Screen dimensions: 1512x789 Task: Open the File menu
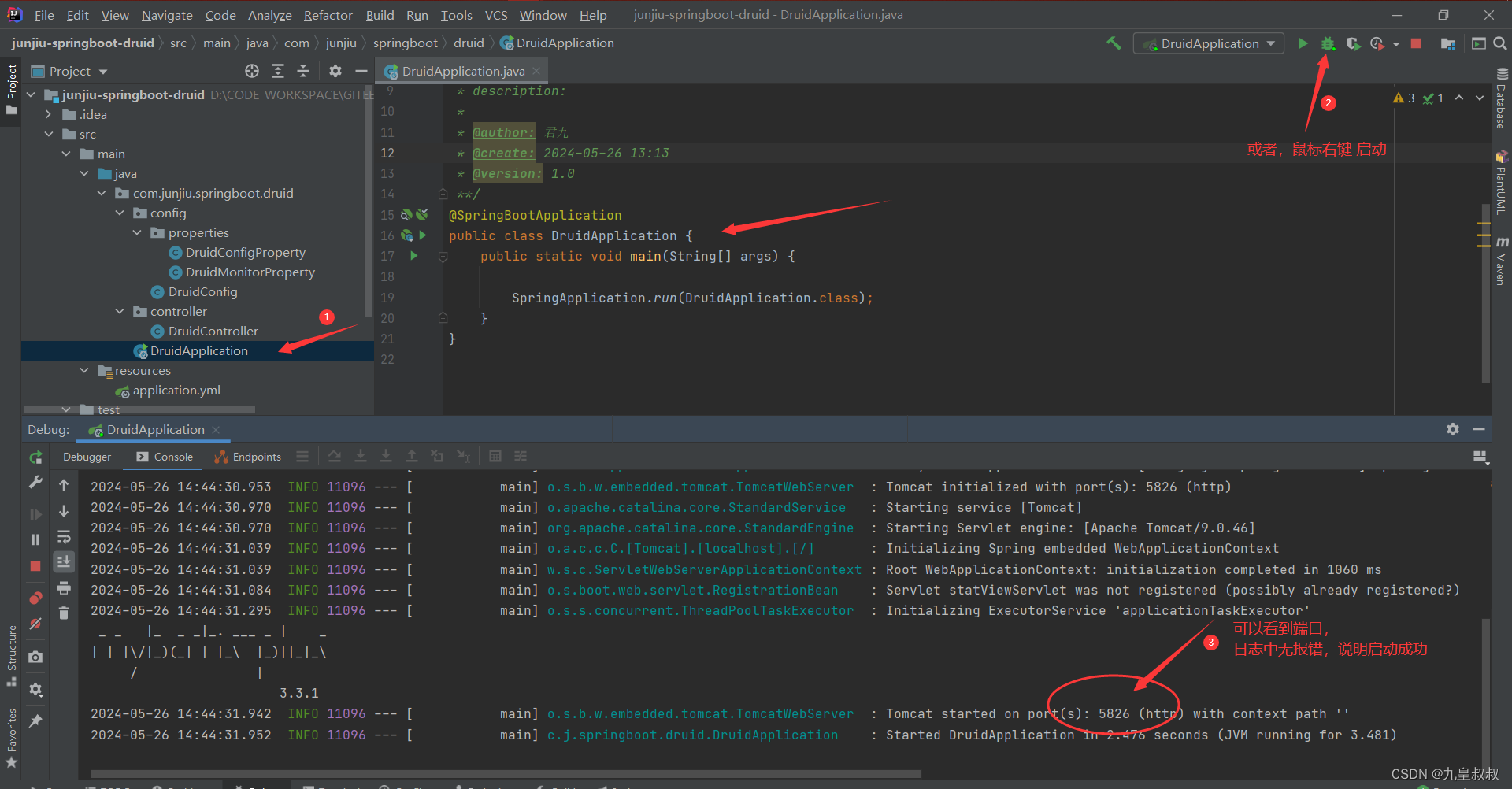44,15
